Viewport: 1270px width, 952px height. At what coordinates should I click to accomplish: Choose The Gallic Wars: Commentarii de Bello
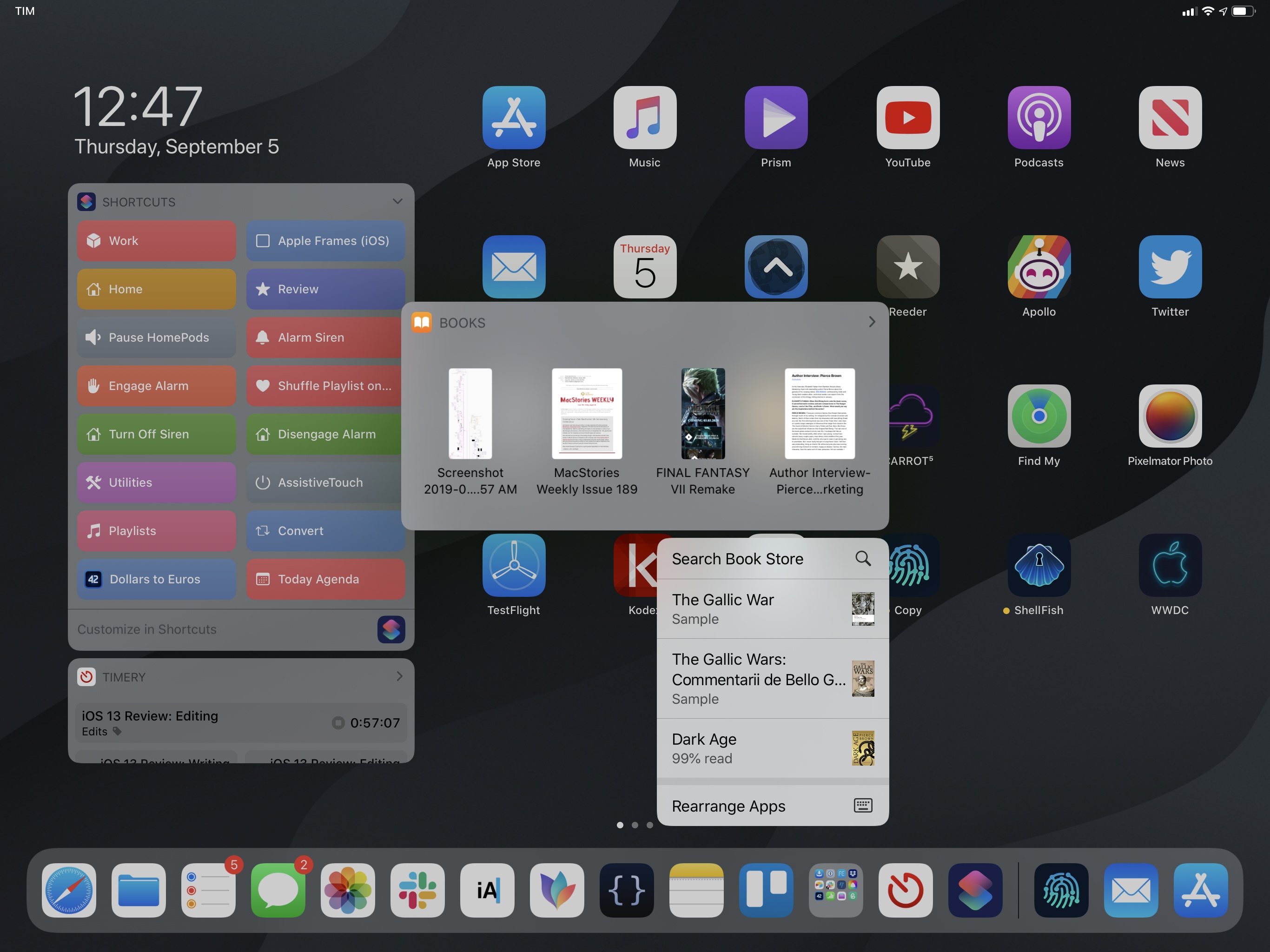773,678
